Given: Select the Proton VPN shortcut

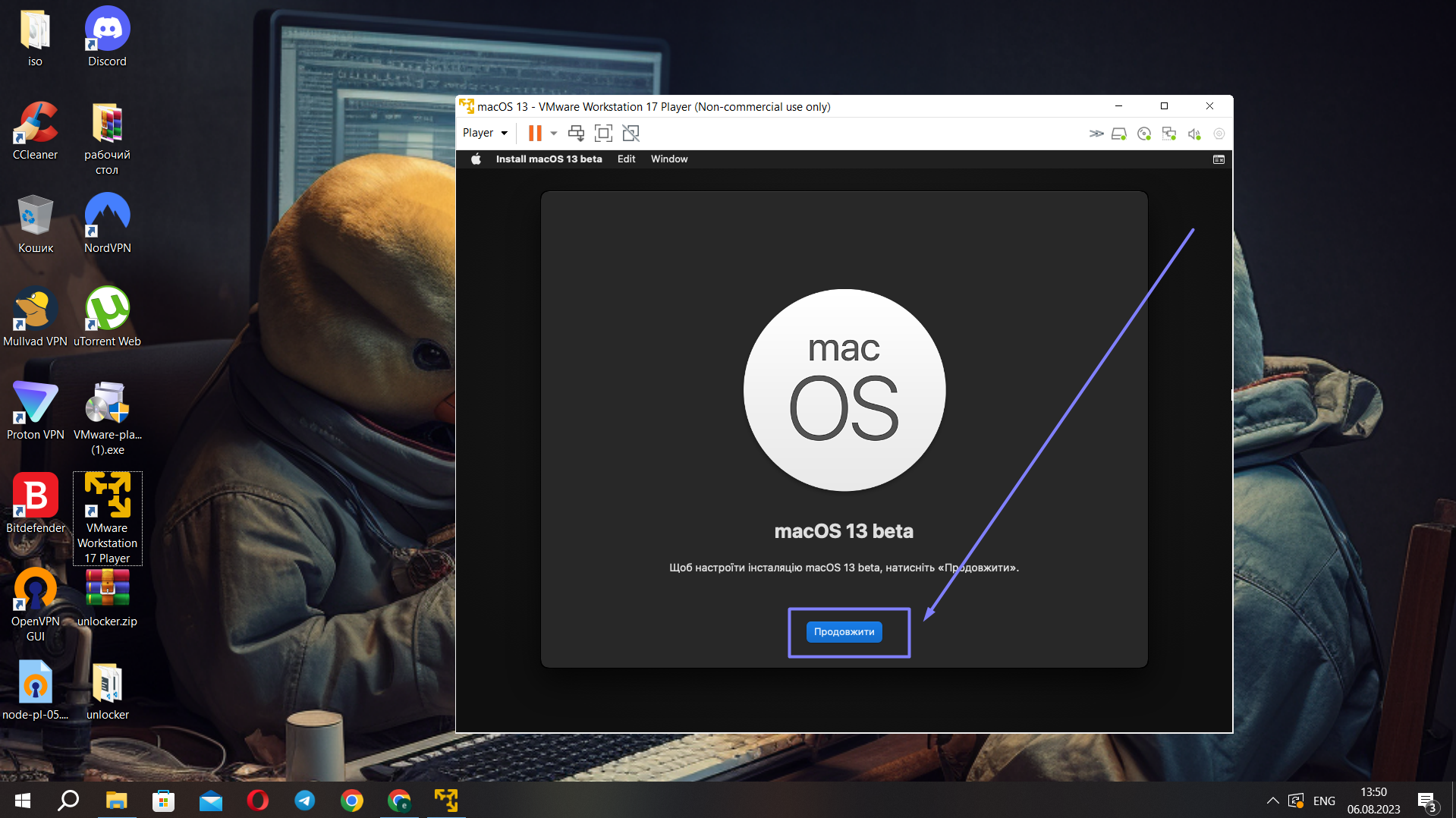Looking at the screenshot, I should tap(35, 411).
